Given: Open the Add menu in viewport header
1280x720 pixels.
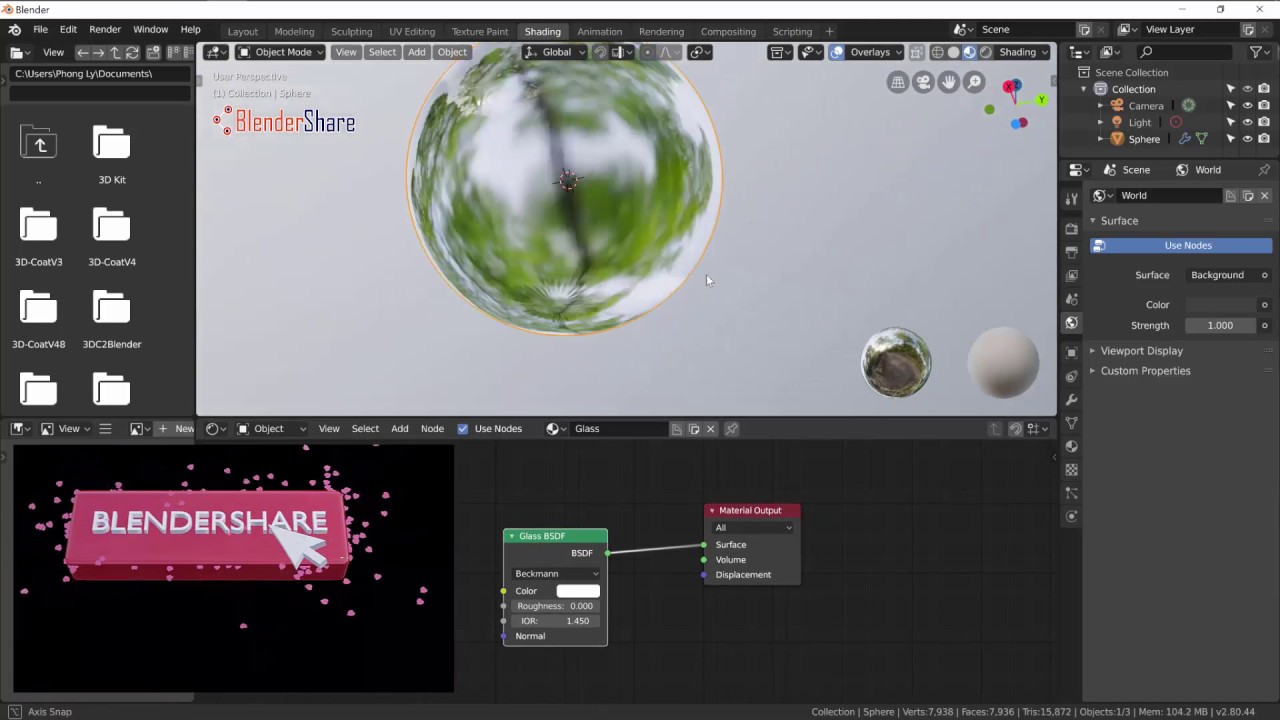Looking at the screenshot, I should (416, 52).
